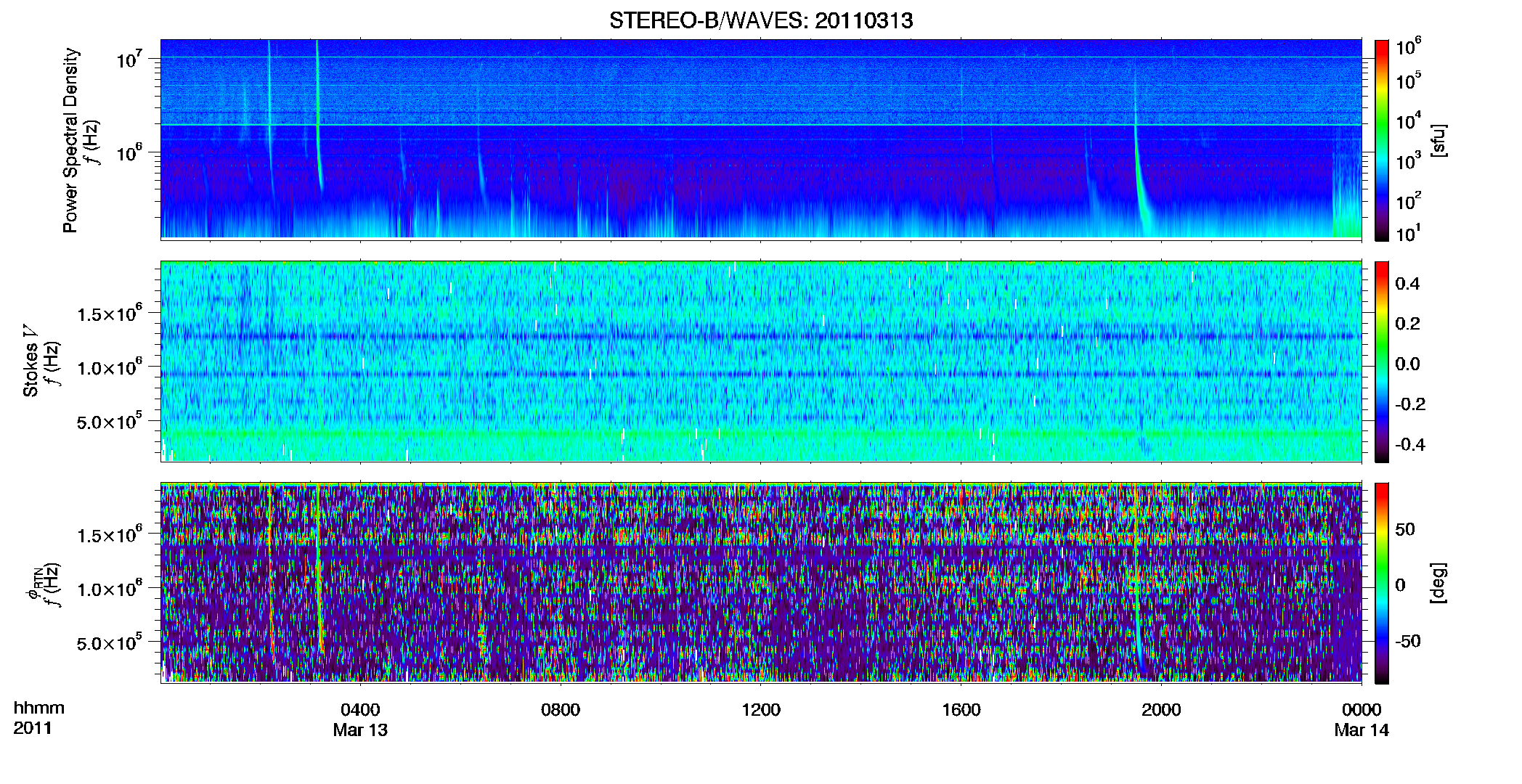Click the Stokes V spectrogram panel
This screenshot has width=1522, height=784.
761,361
